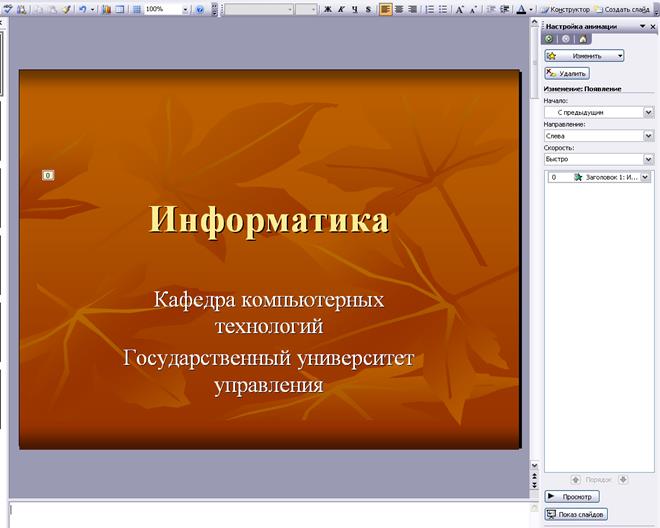The image size is (660, 528).
Task: Toggle underline Ч formatting
Action: 355,9
